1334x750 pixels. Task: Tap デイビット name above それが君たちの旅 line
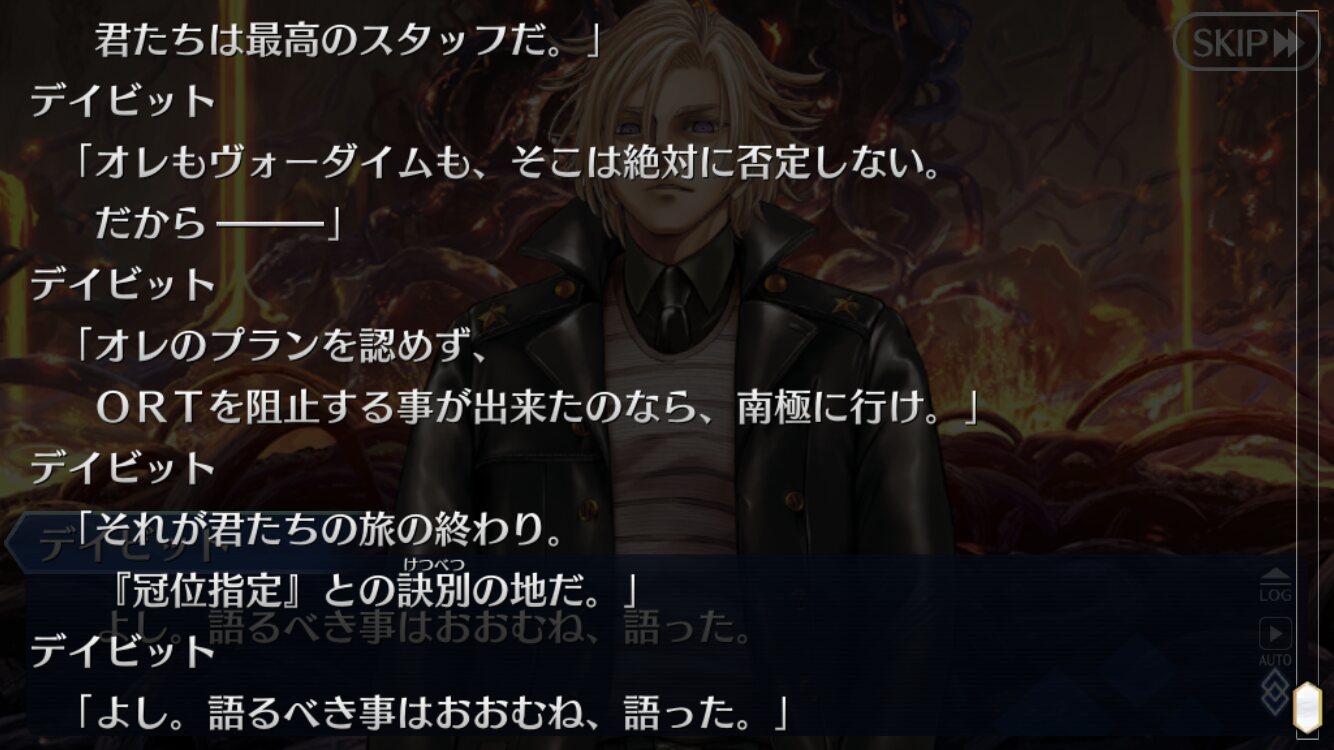[123, 468]
